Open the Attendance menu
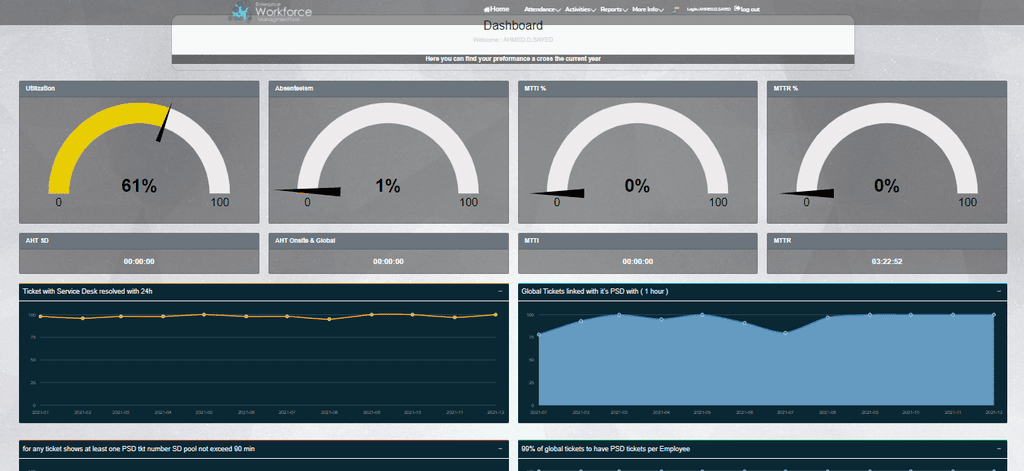1024x471 pixels. [x=542, y=10]
